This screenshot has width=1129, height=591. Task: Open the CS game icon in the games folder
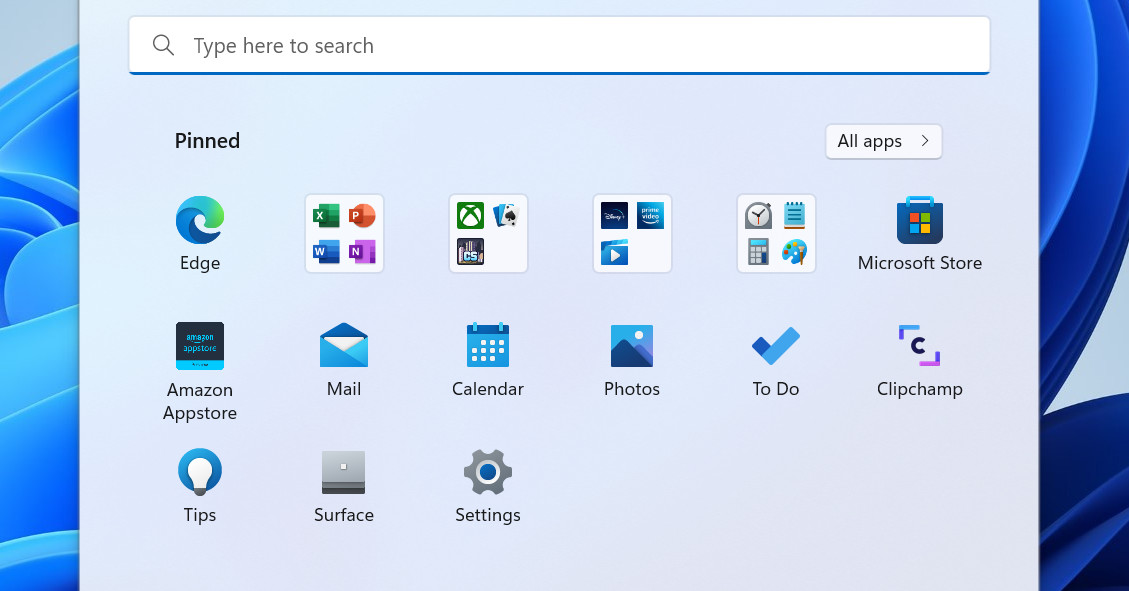pyautogui.click(x=470, y=252)
